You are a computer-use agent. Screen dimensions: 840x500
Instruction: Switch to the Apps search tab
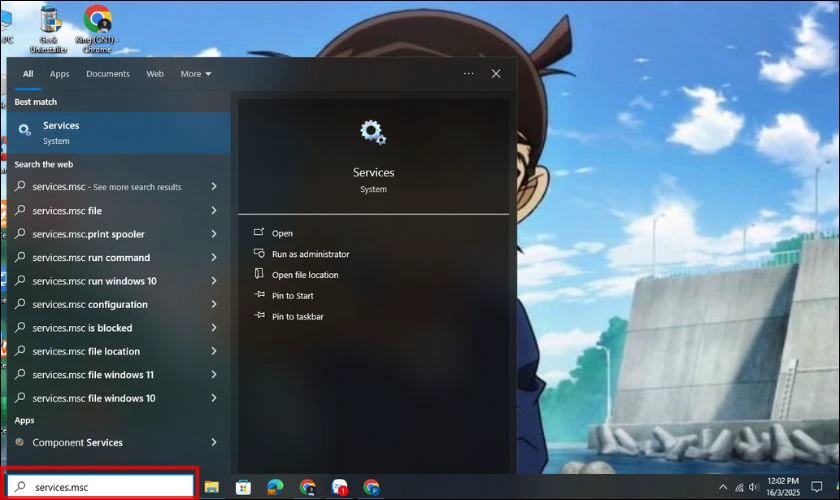click(59, 74)
